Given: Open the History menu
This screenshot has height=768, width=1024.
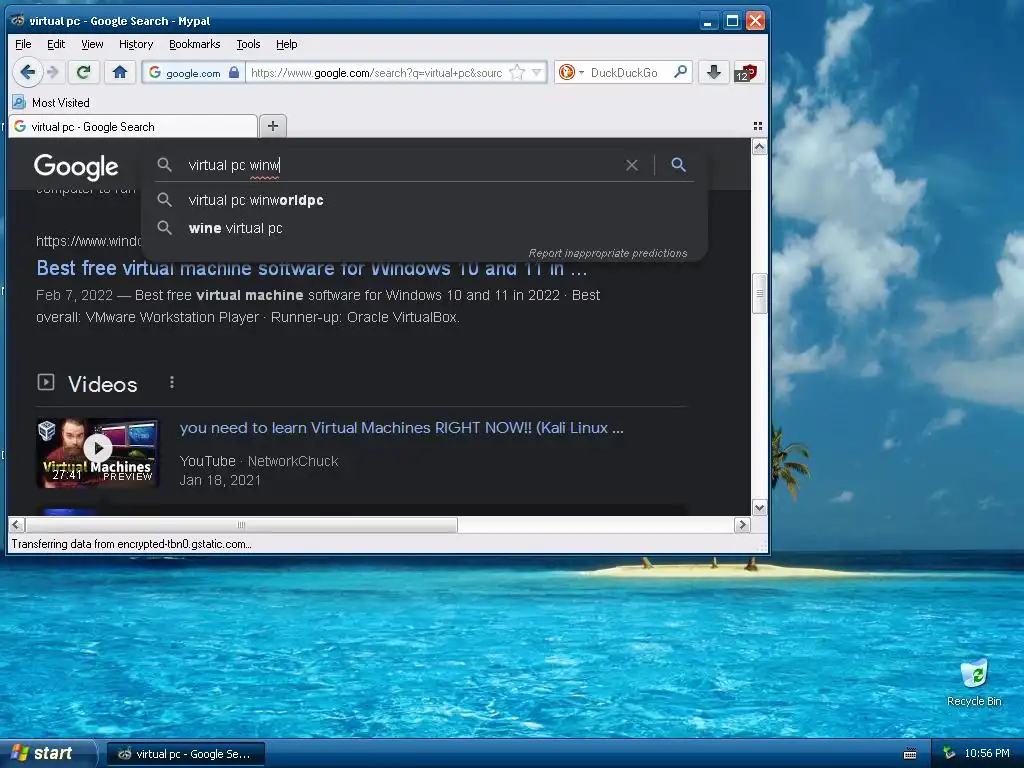Looking at the screenshot, I should click(x=136, y=44).
